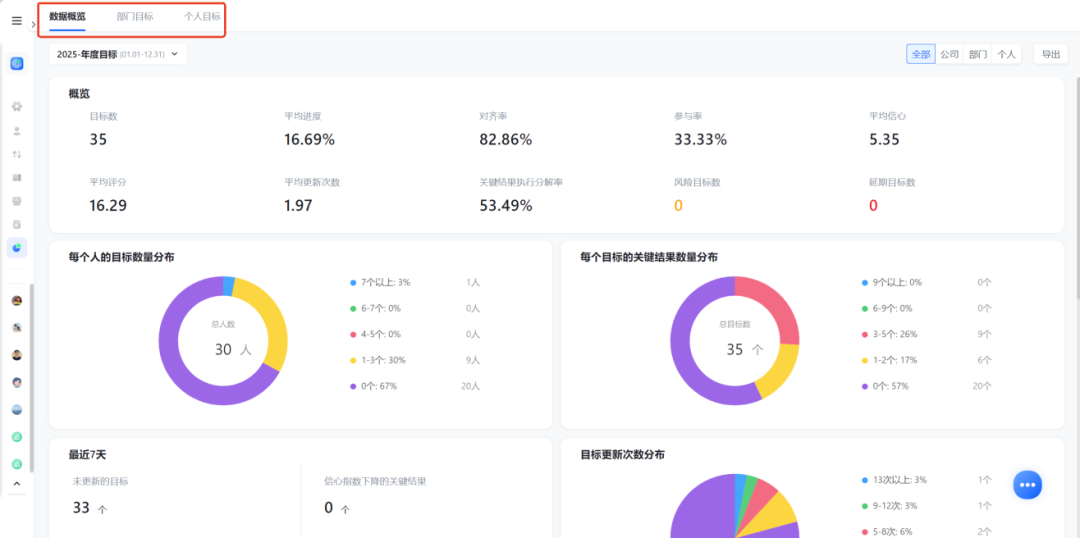Collapse sidebar list with bottom up-chevron

point(17,484)
